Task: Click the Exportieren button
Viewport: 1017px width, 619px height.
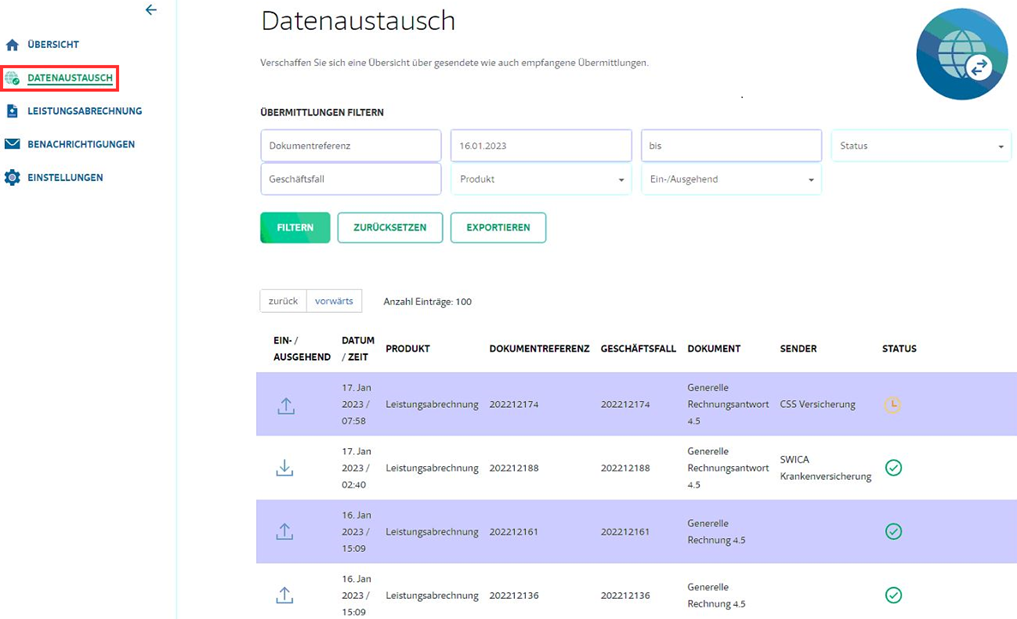Action: click(x=498, y=228)
